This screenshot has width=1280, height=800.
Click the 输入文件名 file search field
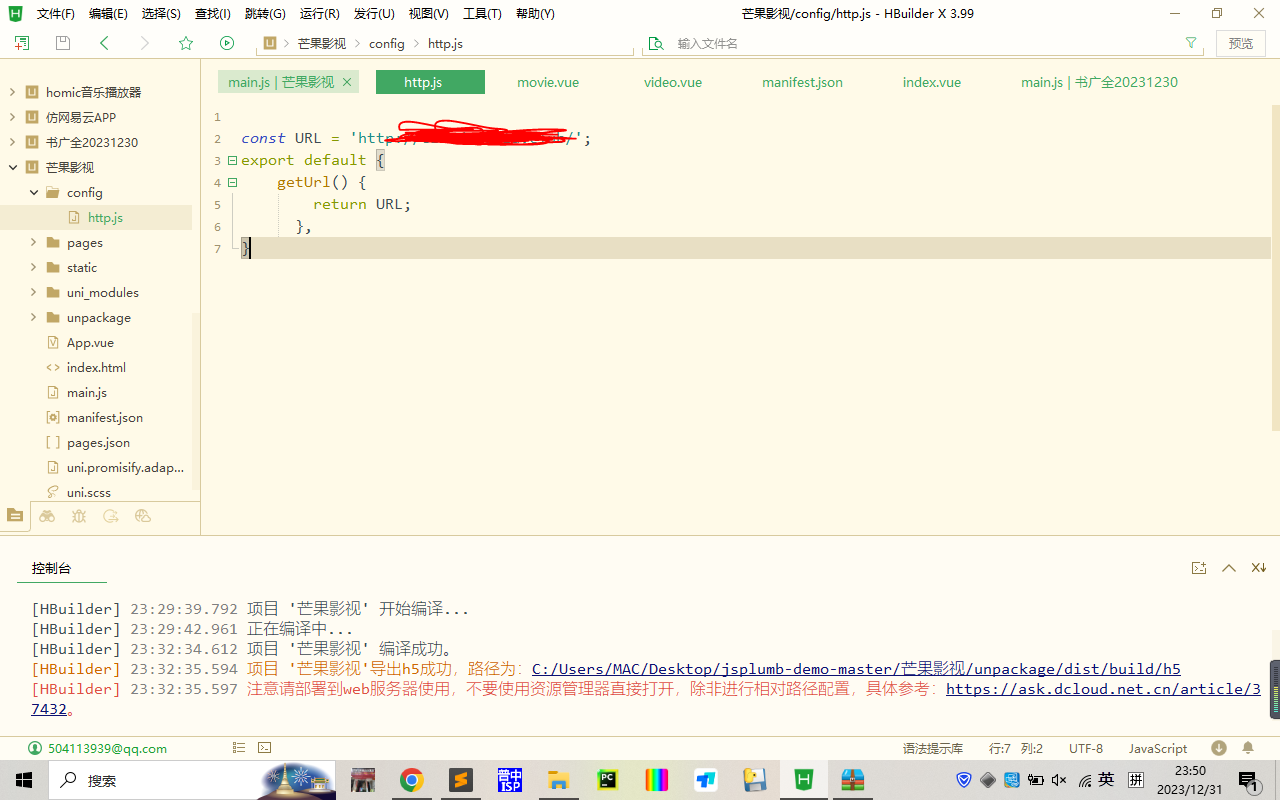(925, 43)
